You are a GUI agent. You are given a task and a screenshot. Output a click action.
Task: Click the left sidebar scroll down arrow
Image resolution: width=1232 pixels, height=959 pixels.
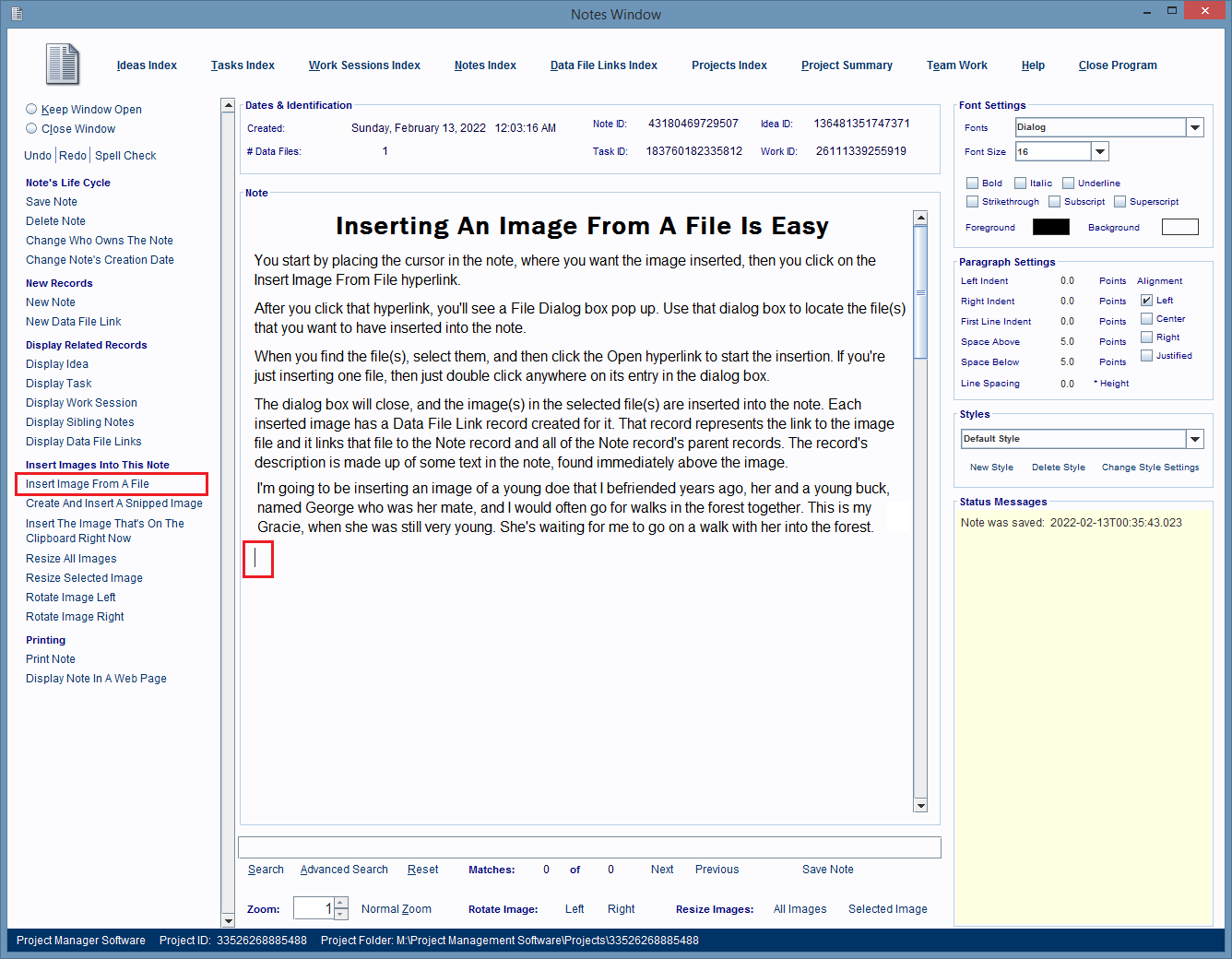228,920
